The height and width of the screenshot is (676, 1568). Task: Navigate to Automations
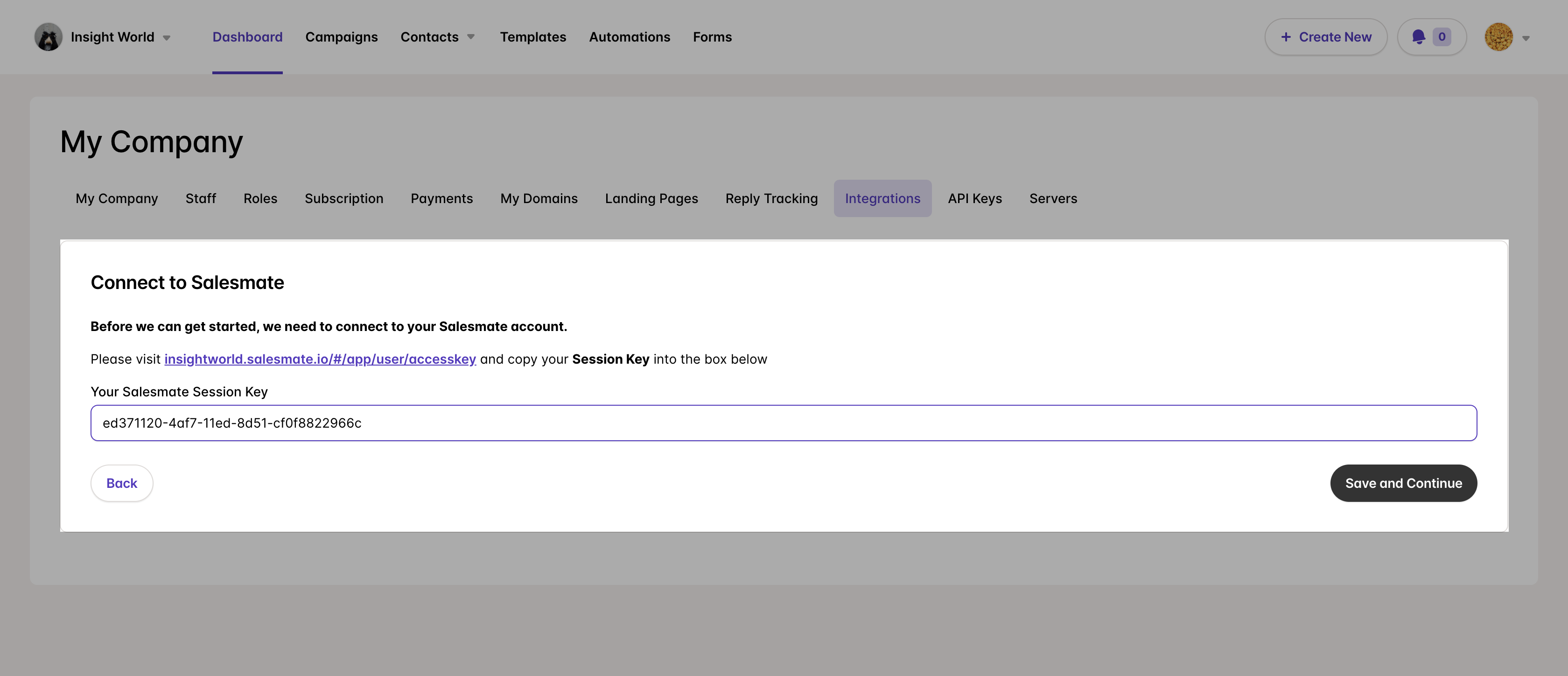630,37
